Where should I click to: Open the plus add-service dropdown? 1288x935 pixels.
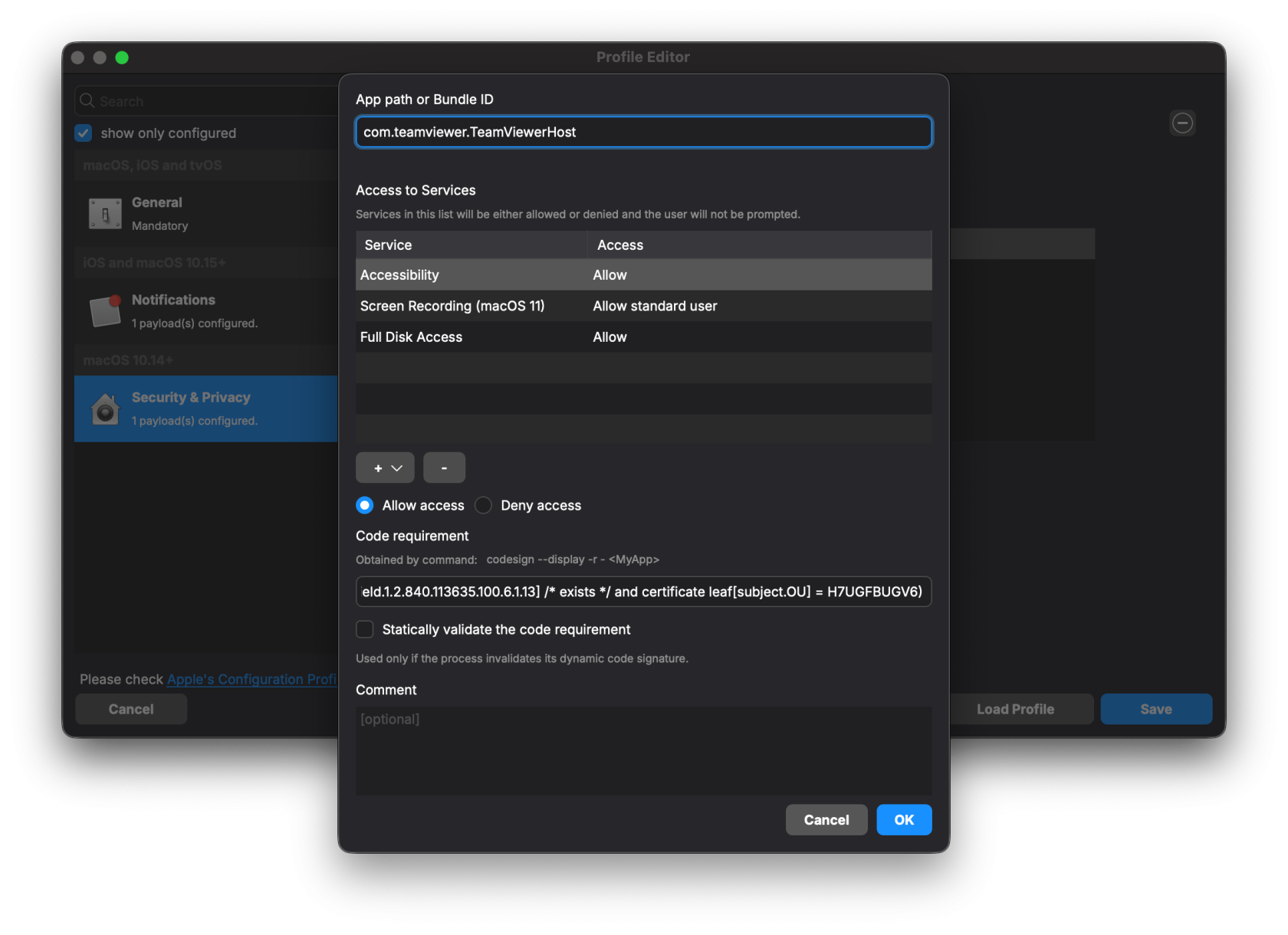(x=385, y=467)
